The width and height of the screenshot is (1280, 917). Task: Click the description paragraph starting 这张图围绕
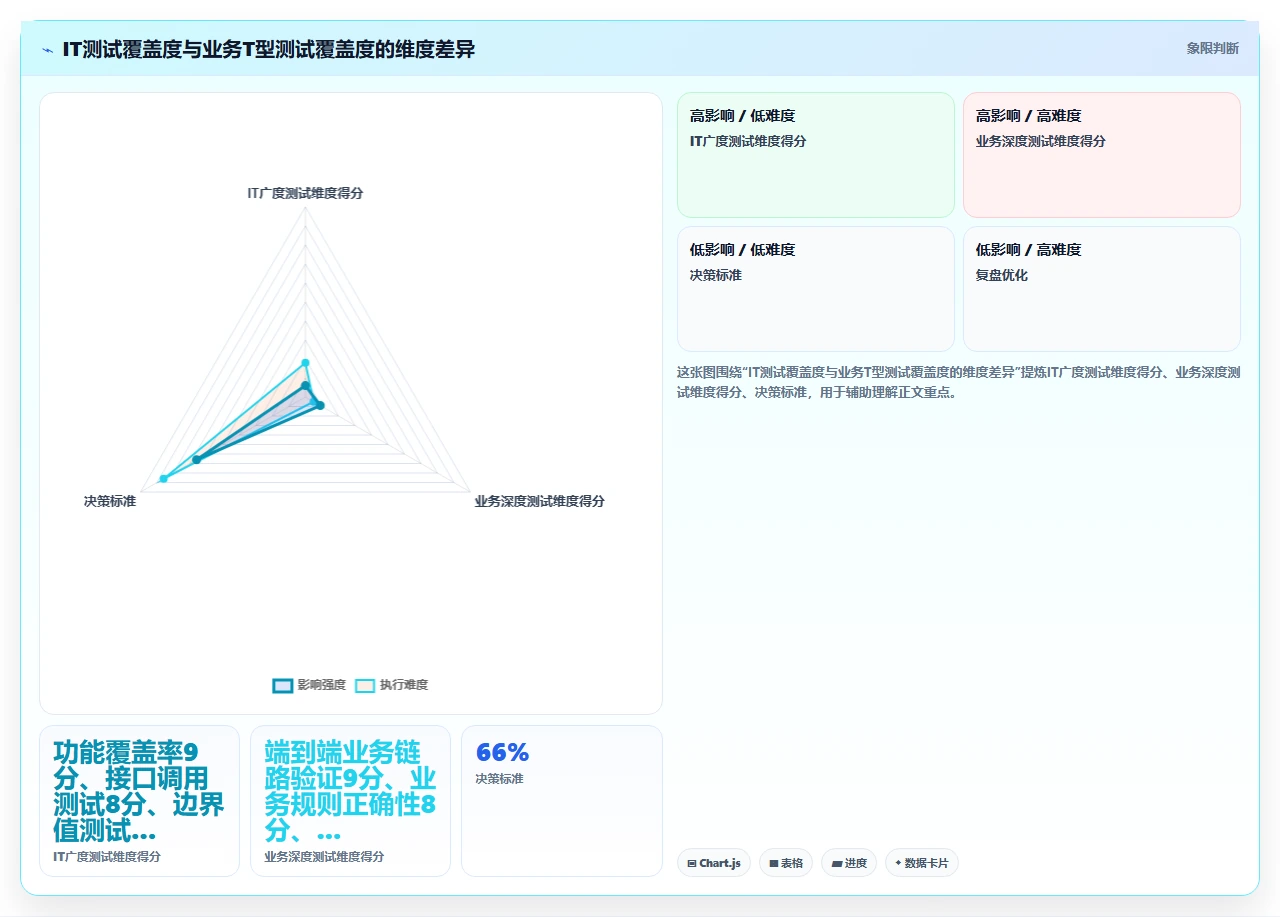[x=959, y=382]
